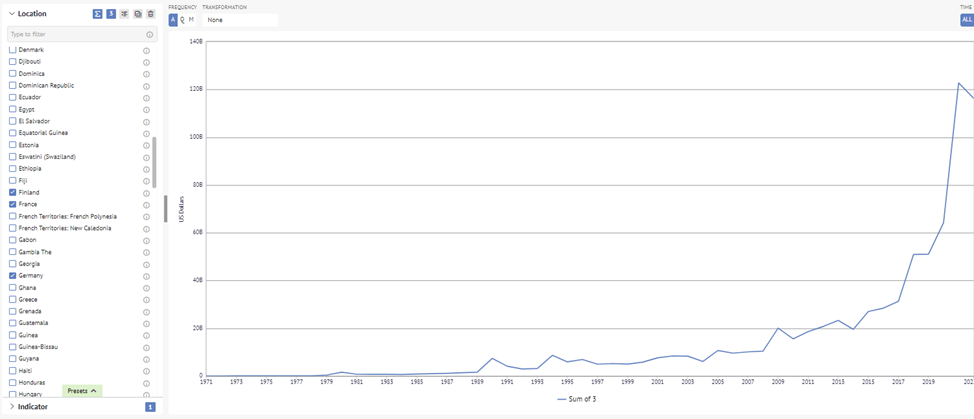
Task: Select Monthly frequency M
Action: pyautogui.click(x=191, y=20)
